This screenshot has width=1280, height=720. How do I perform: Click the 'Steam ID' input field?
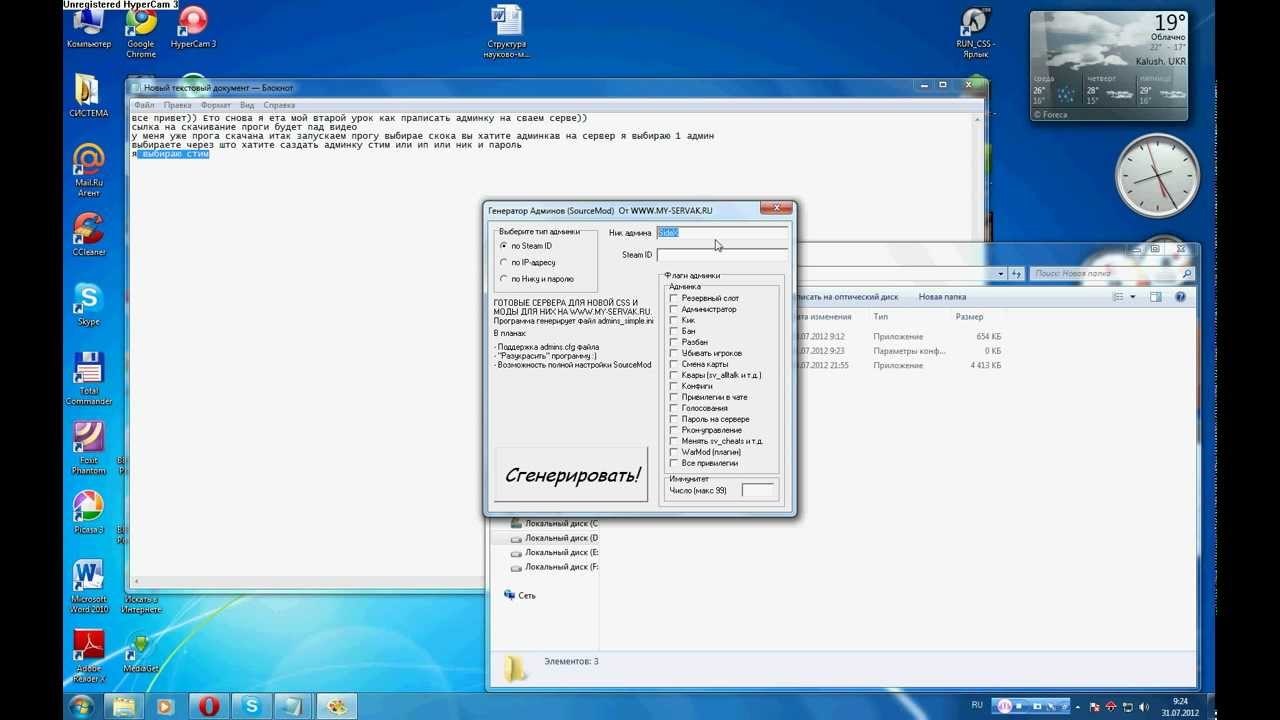tap(722, 255)
